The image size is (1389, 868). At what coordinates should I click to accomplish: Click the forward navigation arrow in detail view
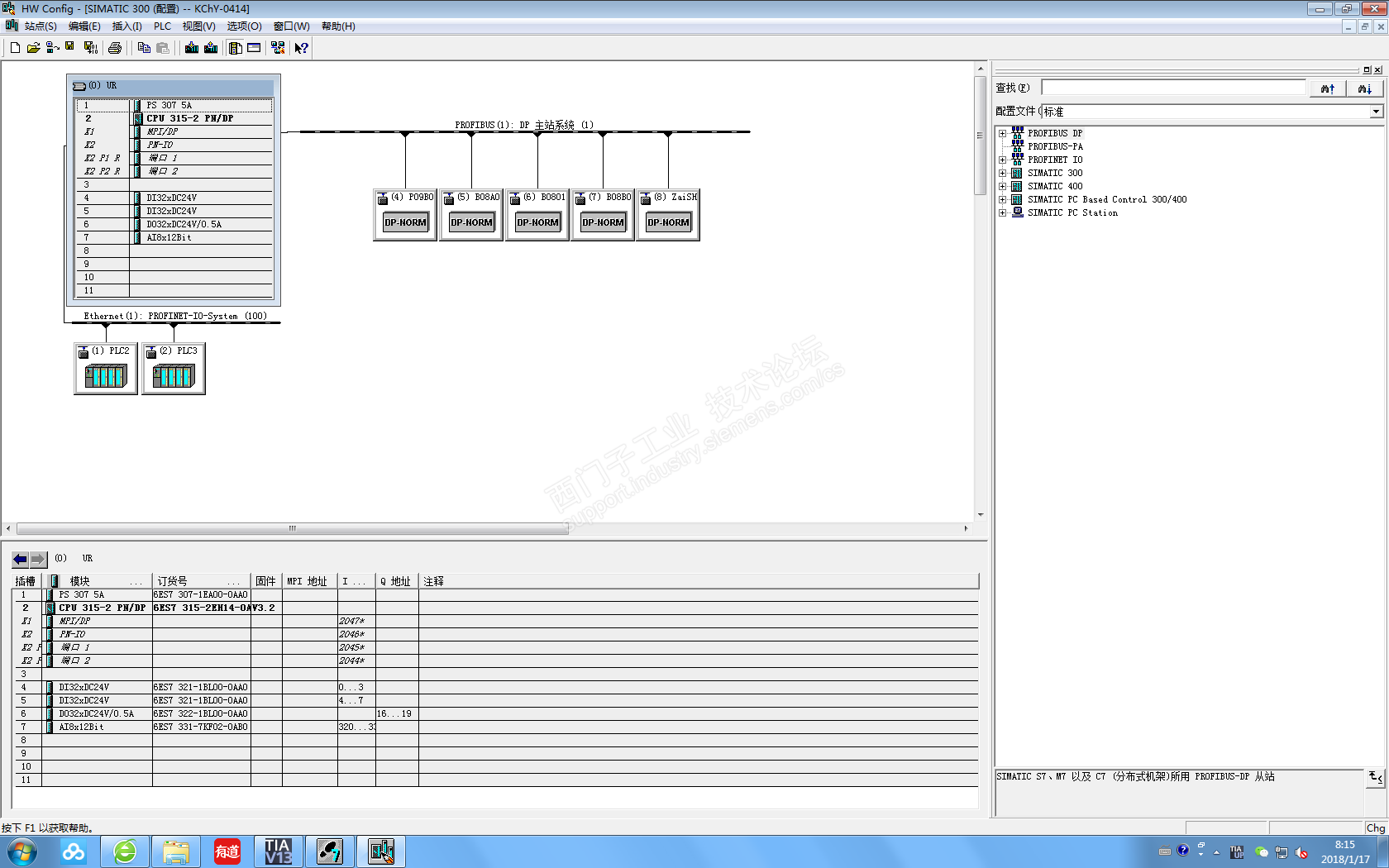click(x=38, y=559)
